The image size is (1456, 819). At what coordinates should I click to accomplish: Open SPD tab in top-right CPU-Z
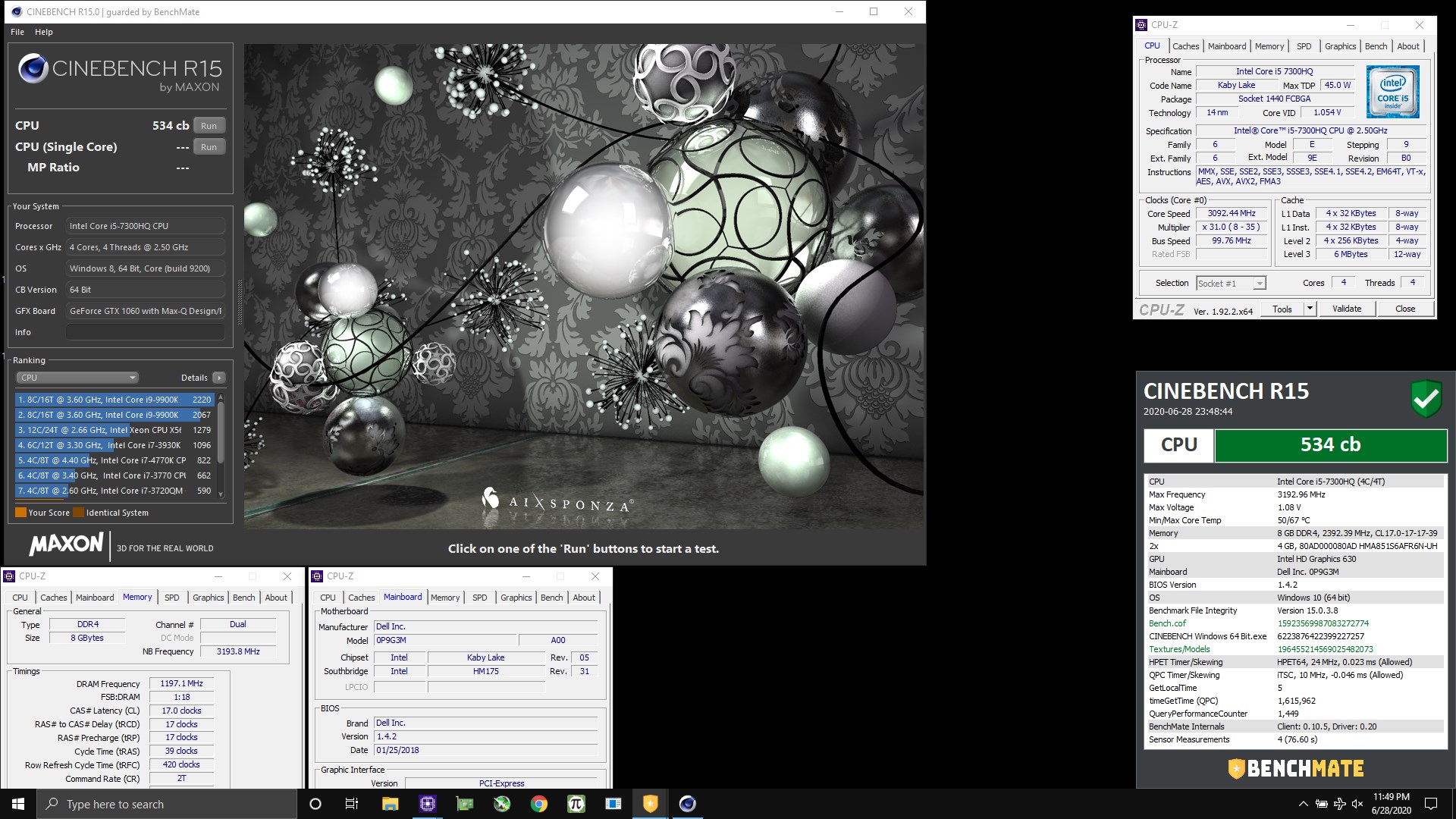click(x=1304, y=46)
